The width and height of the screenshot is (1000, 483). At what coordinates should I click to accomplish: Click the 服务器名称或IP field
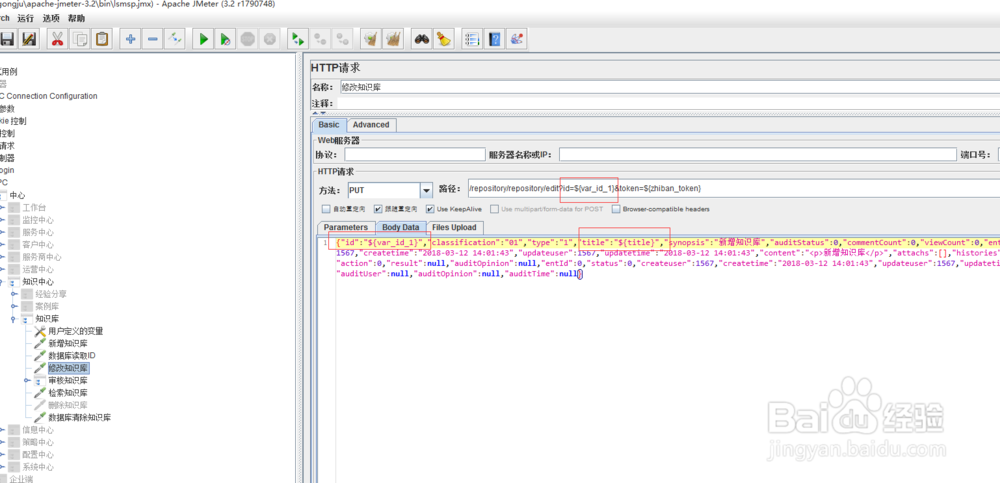[757, 154]
